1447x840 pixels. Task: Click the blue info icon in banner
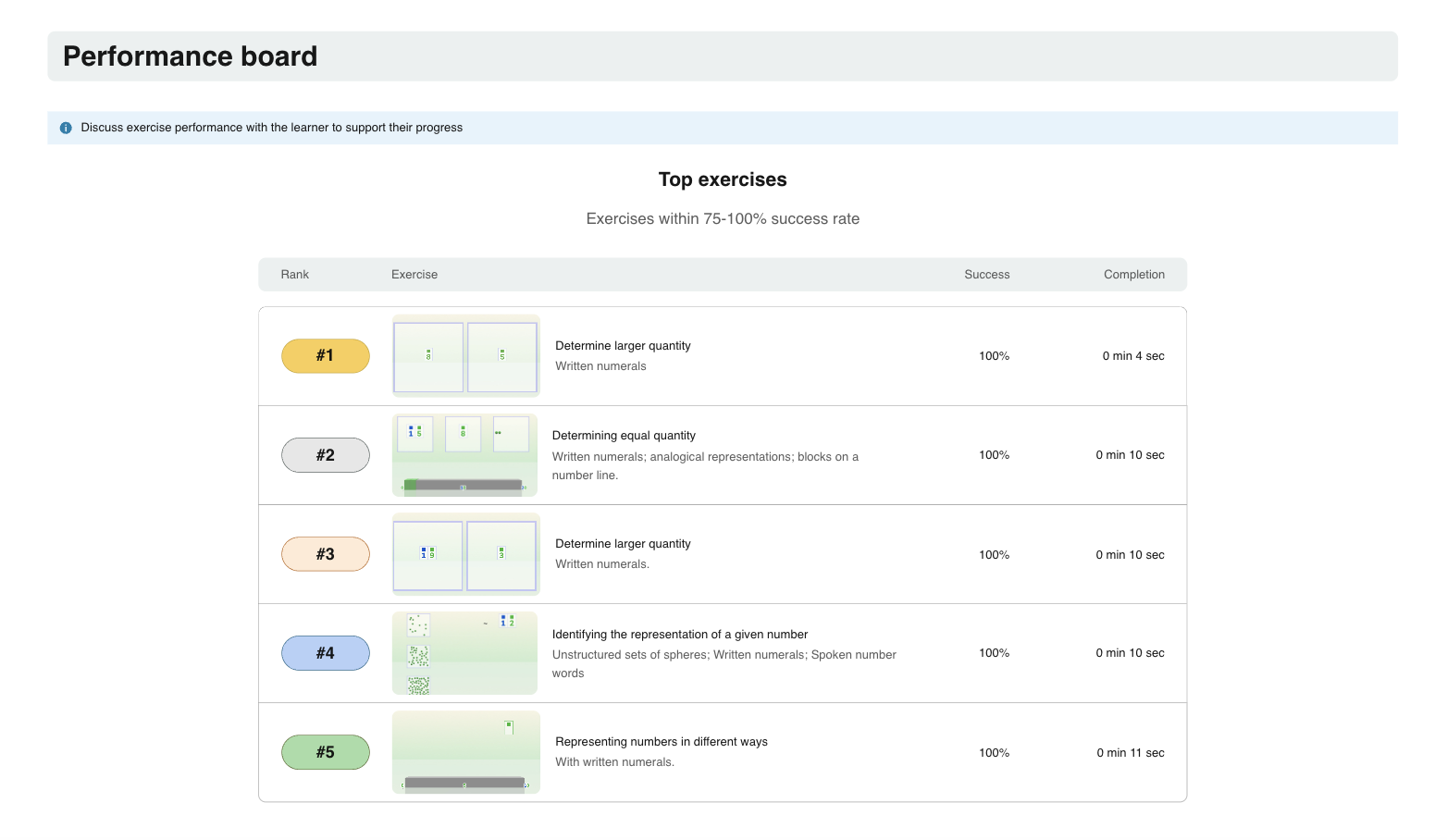66,128
